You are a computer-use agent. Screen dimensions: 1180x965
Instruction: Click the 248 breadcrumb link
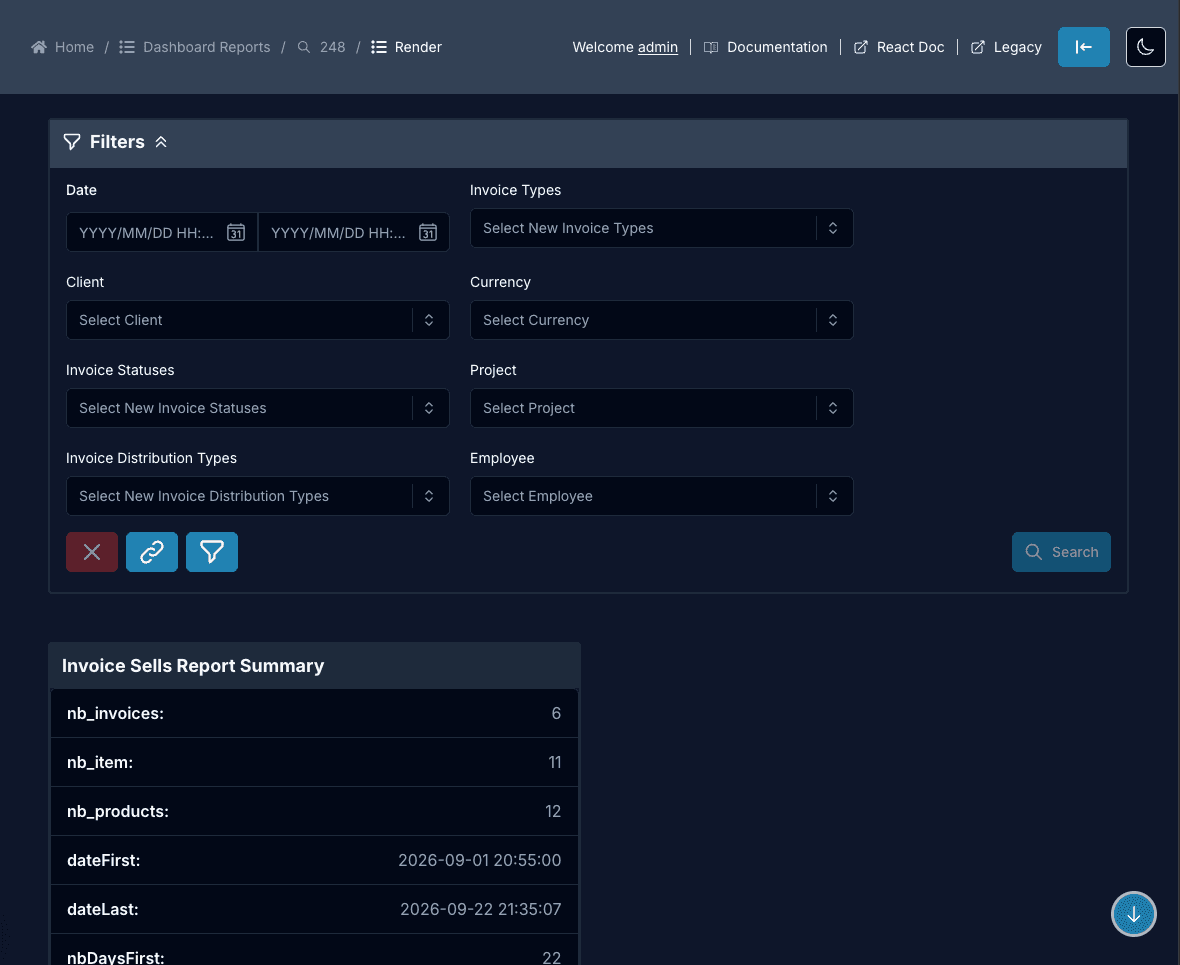332,47
